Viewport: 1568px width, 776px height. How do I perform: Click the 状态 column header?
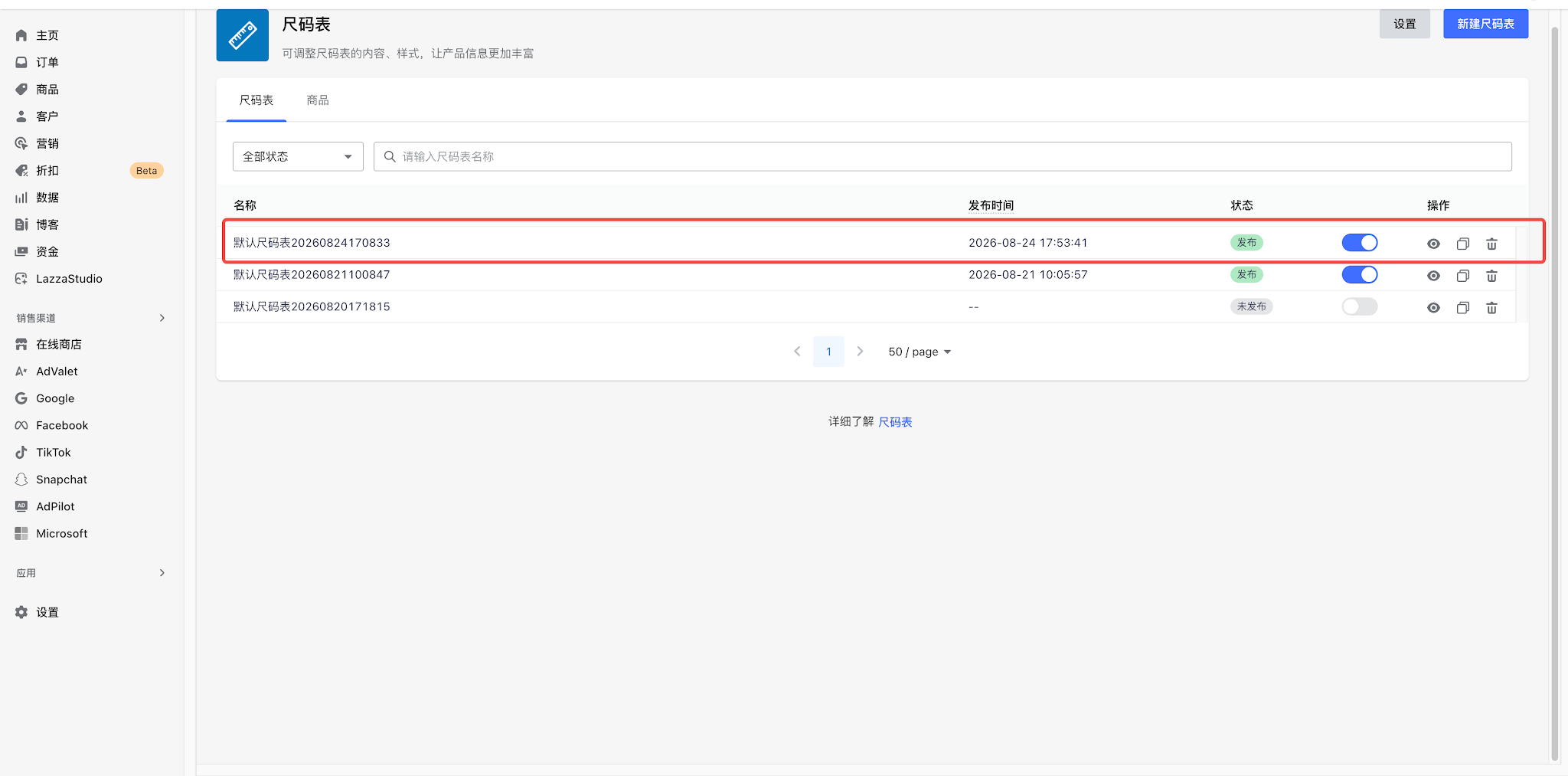(x=1242, y=205)
